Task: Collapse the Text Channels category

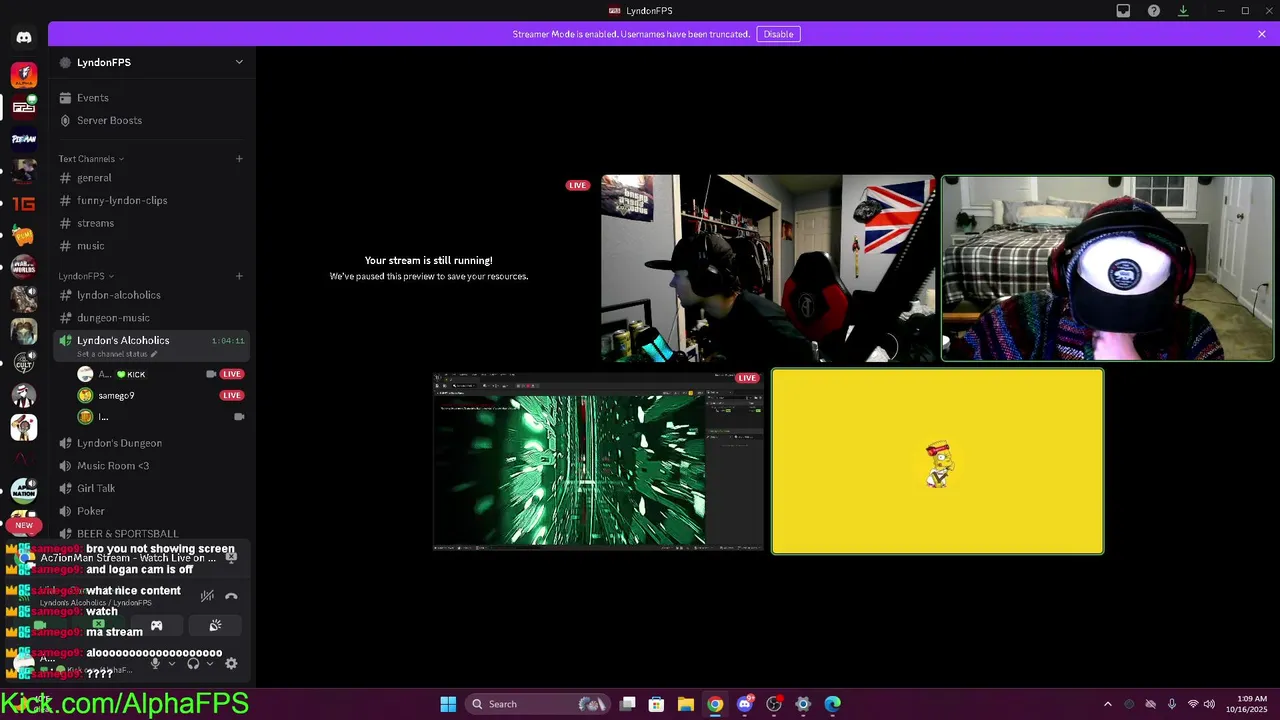Action: point(91,159)
